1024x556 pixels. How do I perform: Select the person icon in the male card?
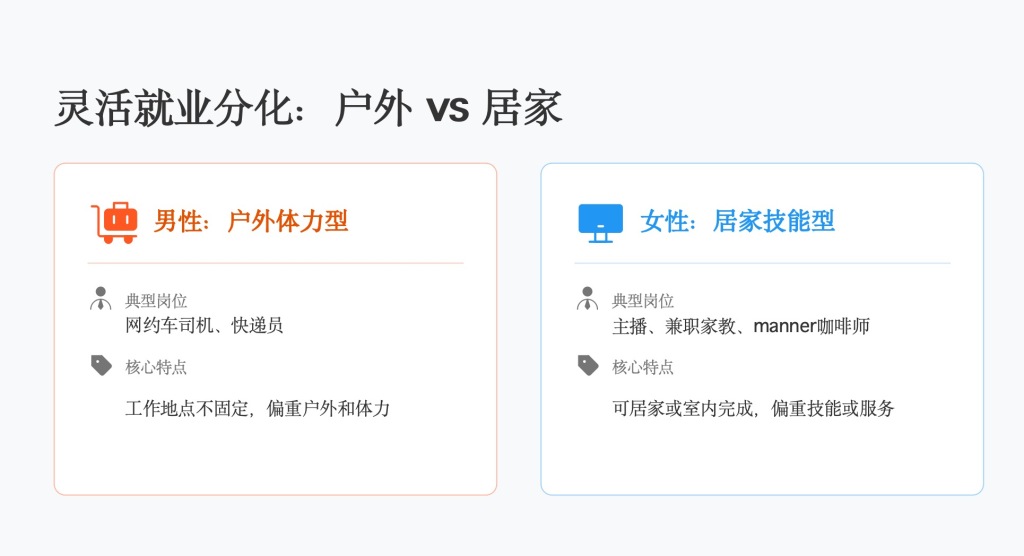101,299
